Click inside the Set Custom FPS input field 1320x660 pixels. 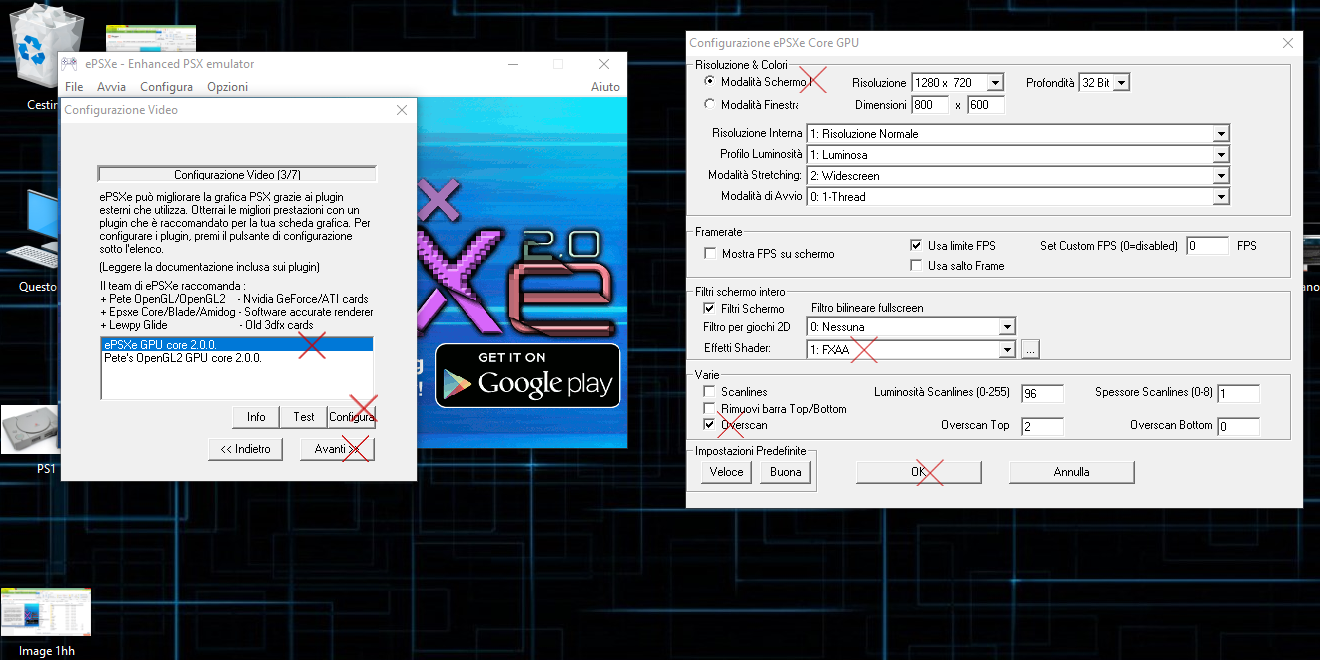tap(1206, 245)
